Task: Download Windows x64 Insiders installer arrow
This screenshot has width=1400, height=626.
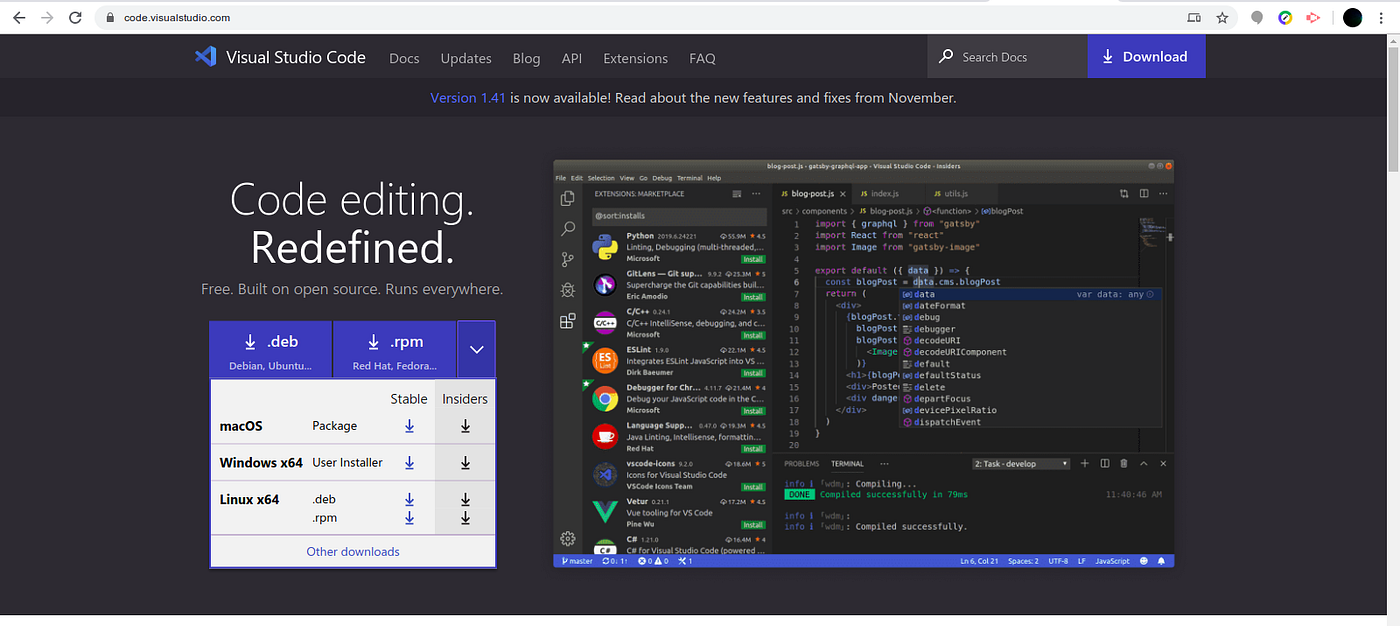Action: coord(465,463)
